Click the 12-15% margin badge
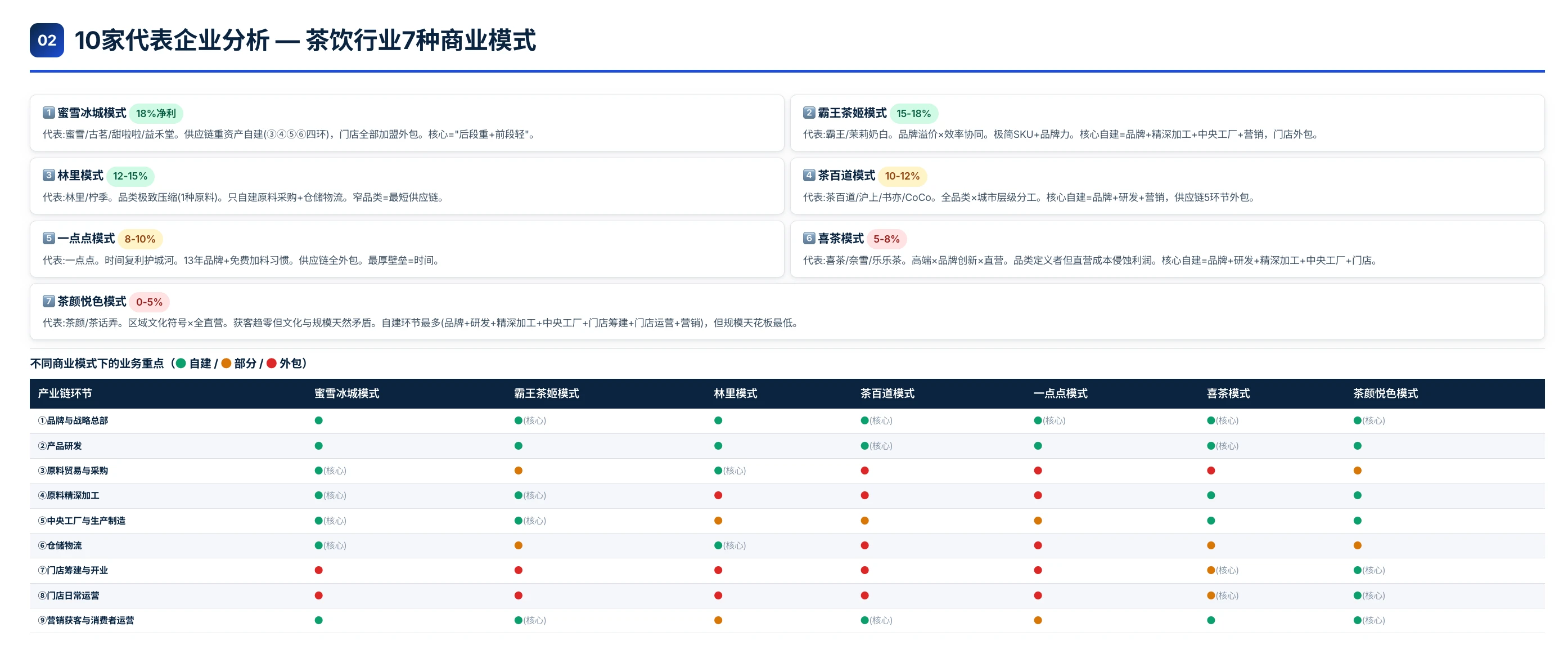This screenshot has height=654, width=1568. tap(130, 176)
